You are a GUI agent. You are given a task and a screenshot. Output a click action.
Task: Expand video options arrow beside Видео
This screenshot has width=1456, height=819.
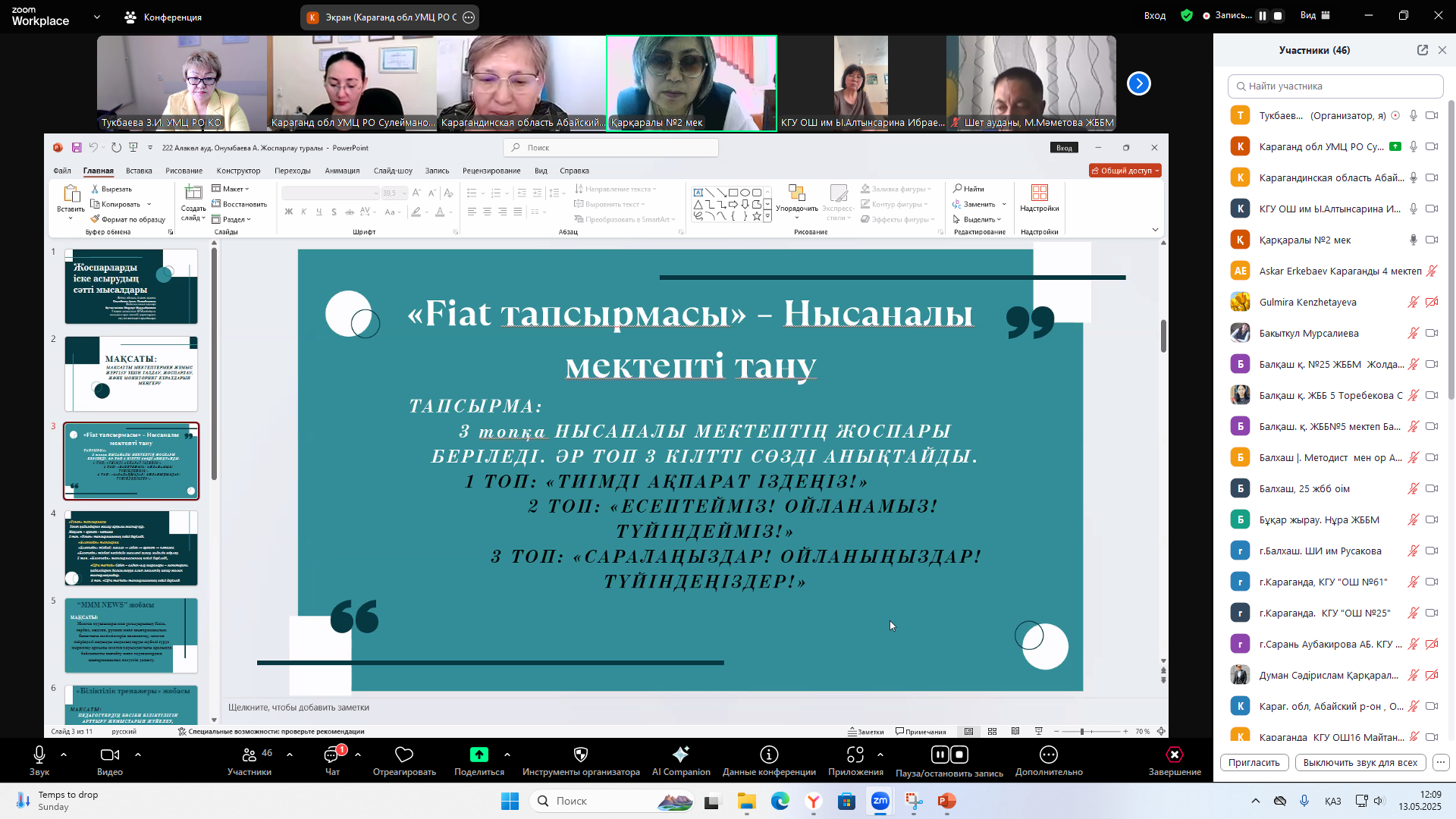[x=138, y=755]
